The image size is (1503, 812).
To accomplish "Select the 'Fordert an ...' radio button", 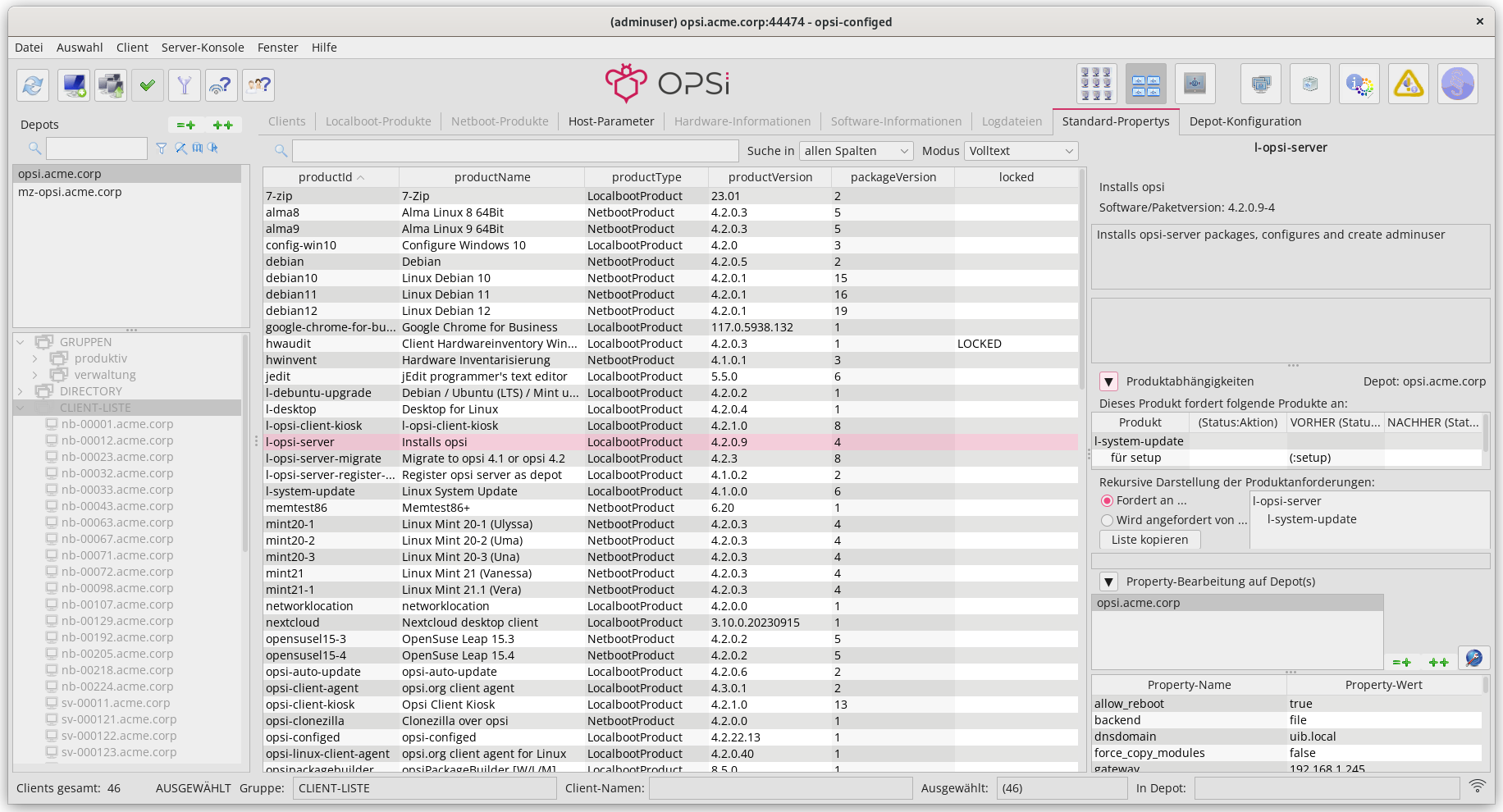I will [1107, 500].
